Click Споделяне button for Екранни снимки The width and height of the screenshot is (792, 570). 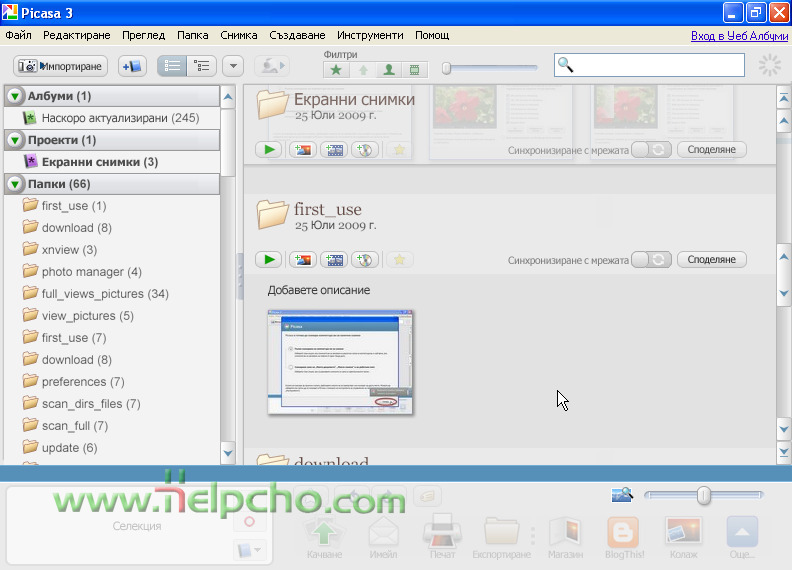tap(711, 150)
